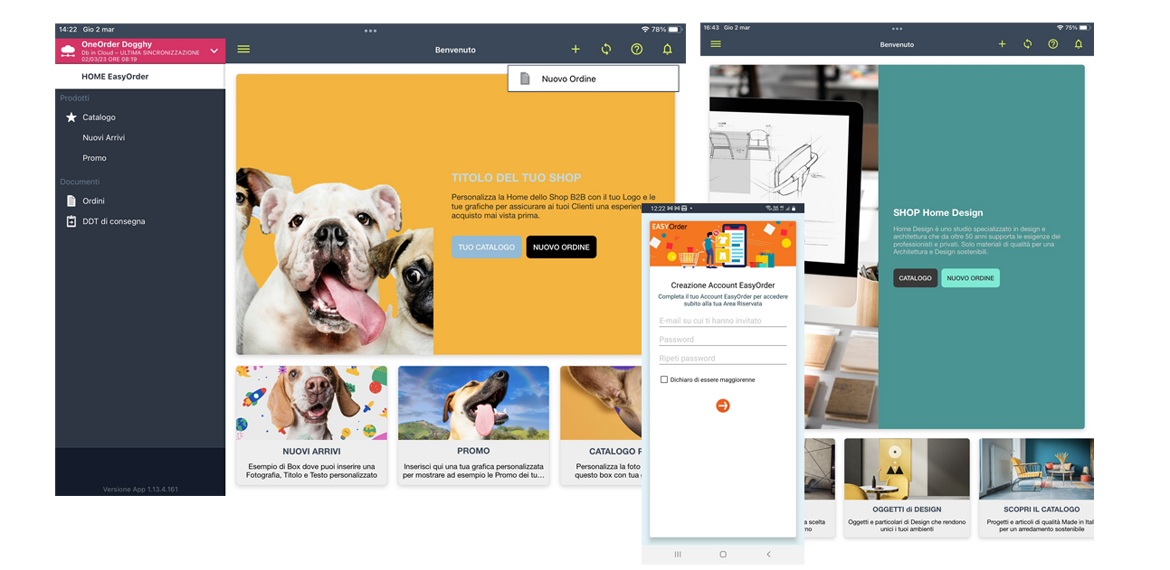Click the blue TUO CATALOGO button
The height and width of the screenshot is (570, 1170).
coord(486,247)
